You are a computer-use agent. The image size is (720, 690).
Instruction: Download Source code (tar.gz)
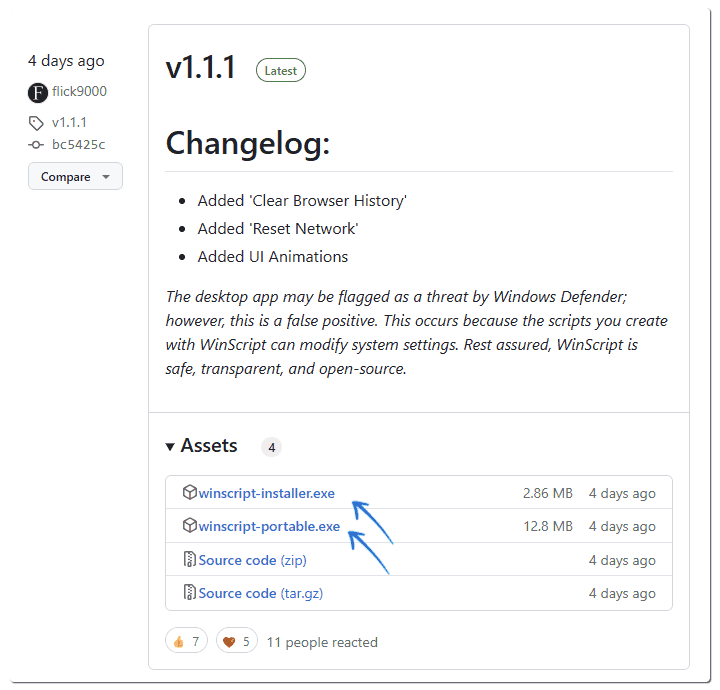point(261,593)
